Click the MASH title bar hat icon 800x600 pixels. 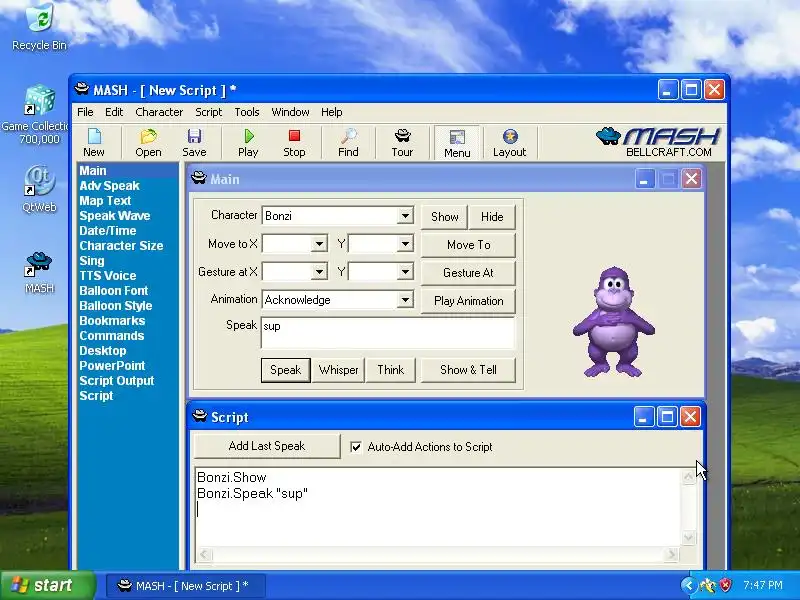(82, 89)
